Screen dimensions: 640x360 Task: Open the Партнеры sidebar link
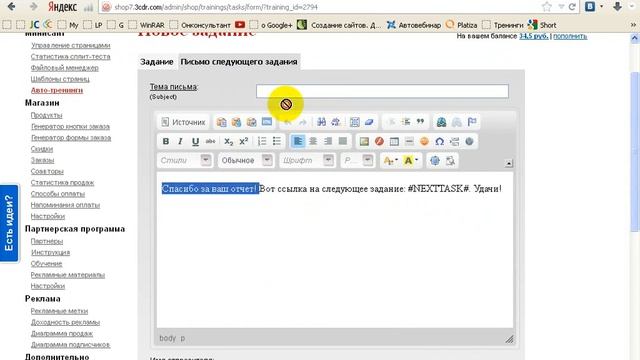47,241
